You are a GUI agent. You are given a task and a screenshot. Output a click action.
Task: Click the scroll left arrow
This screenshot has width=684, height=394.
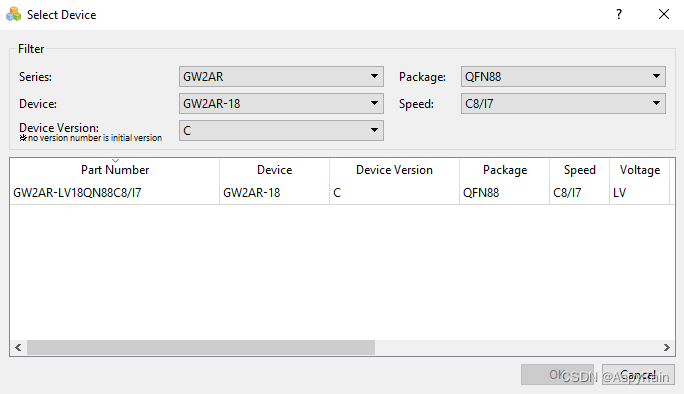pyautogui.click(x=18, y=347)
